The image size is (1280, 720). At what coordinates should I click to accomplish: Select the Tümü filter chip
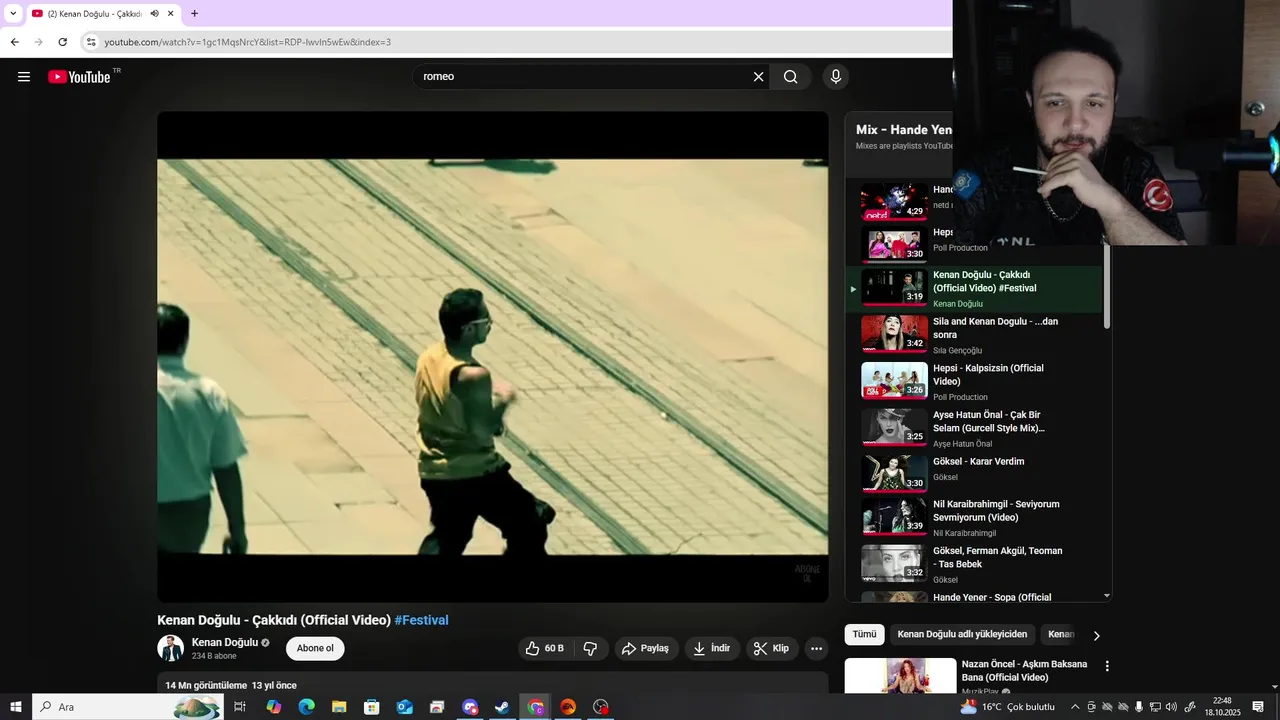click(864, 634)
